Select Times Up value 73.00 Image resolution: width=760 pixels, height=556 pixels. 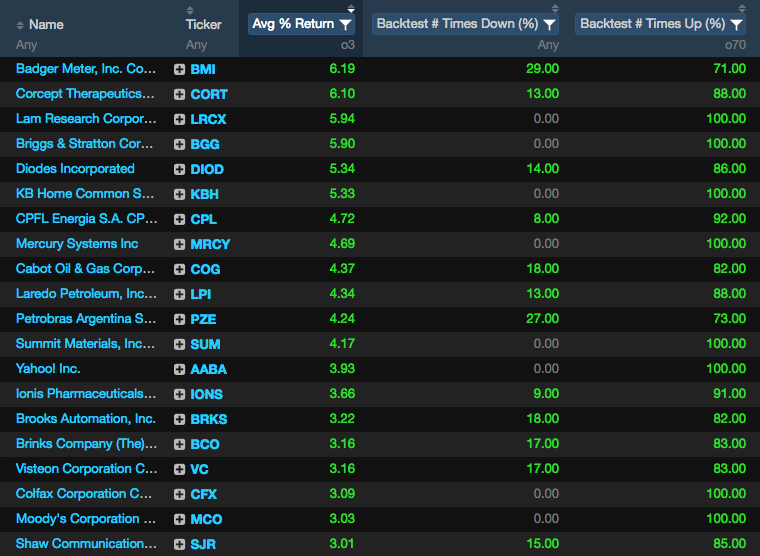pos(729,319)
